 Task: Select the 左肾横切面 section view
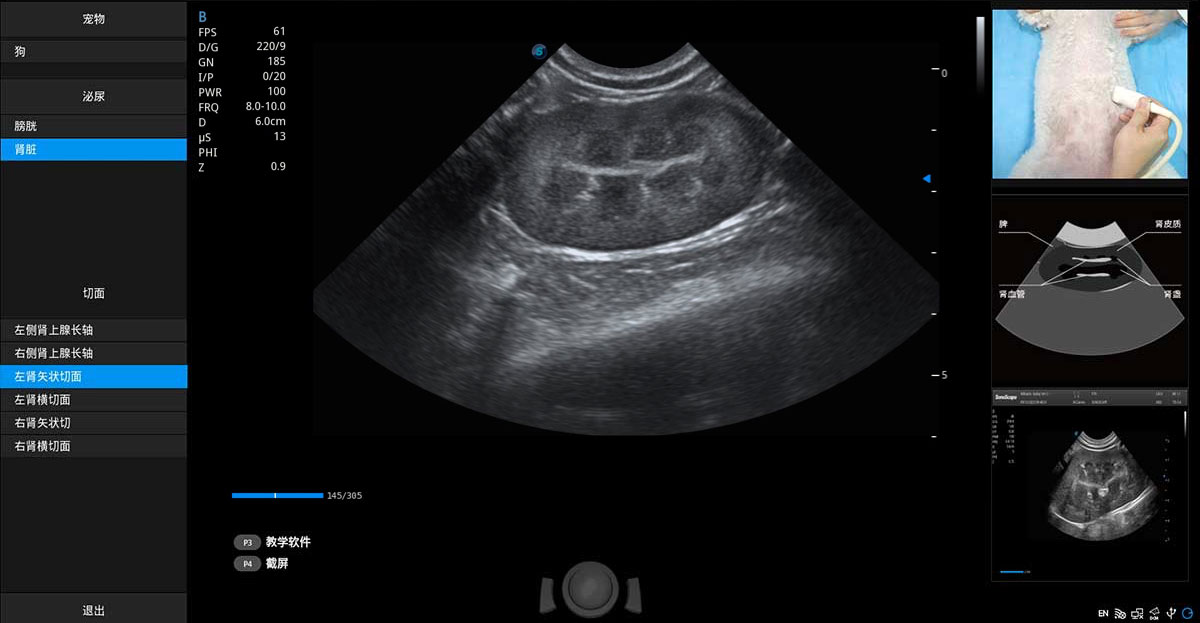[93, 400]
